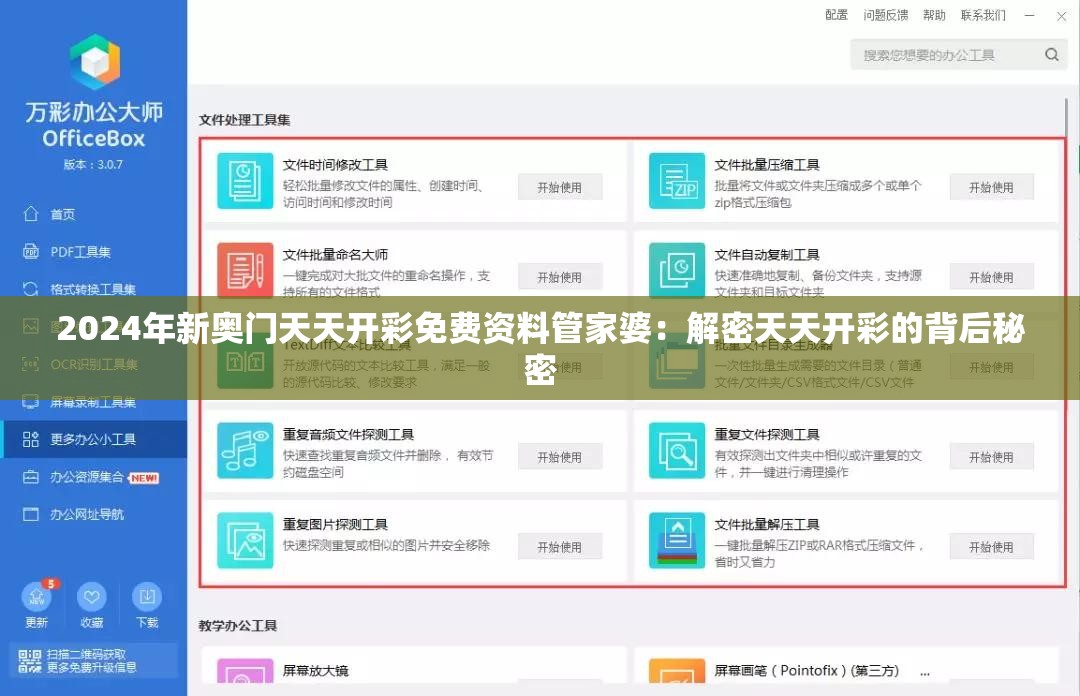Start using 重复文件探测工具
Viewport: 1080px width, 696px height.
pyautogui.click(x=992, y=457)
